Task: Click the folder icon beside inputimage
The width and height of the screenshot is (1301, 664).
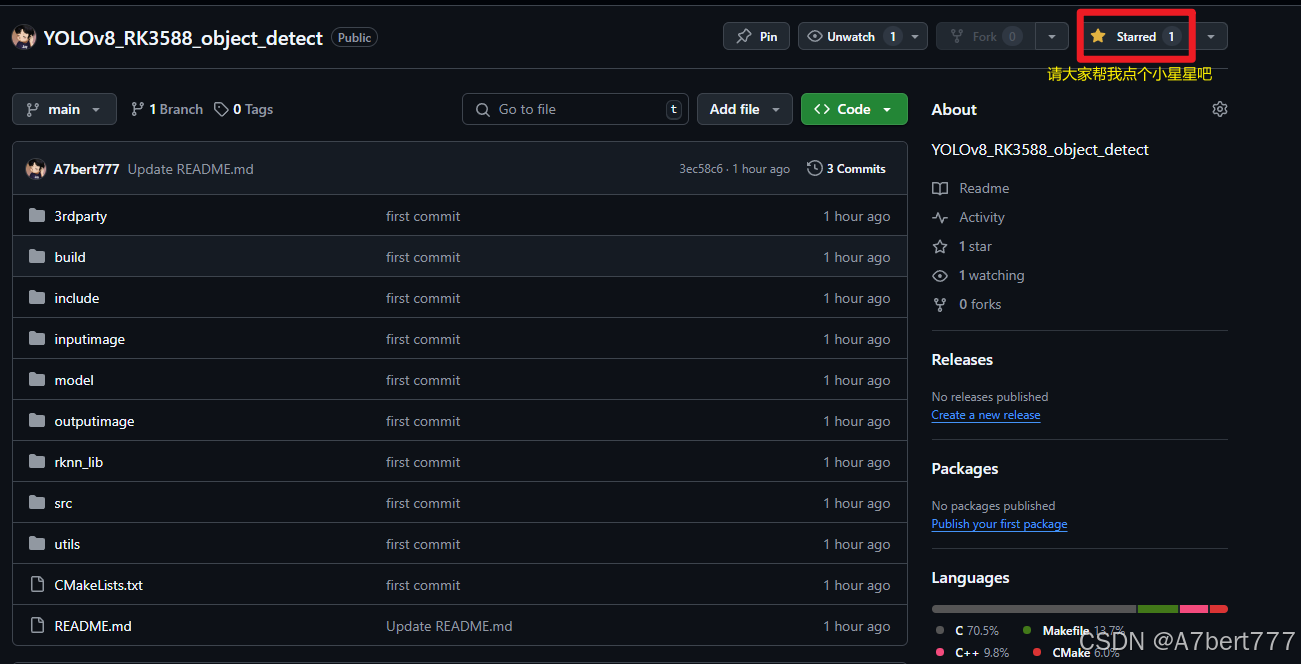Action: [37, 339]
